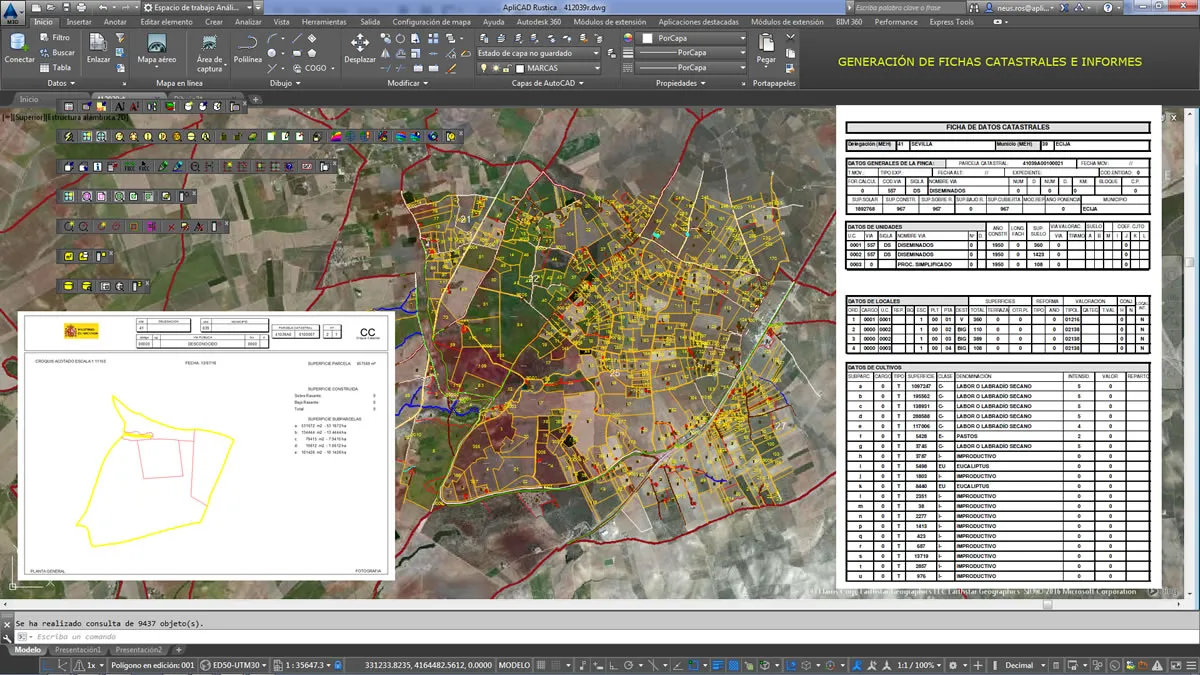Switch to the Presentación1 layout tab

[x=77, y=650]
